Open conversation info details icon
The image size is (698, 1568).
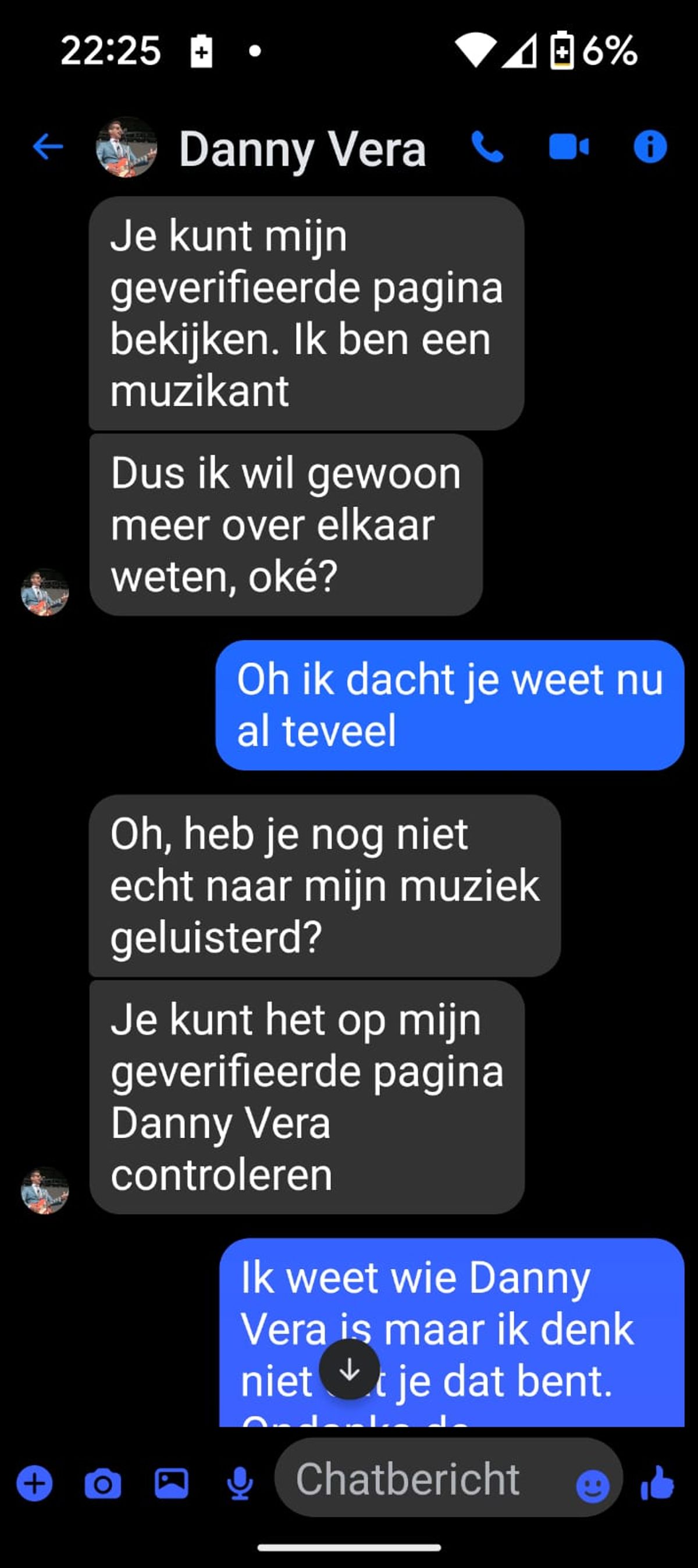pyautogui.click(x=650, y=147)
